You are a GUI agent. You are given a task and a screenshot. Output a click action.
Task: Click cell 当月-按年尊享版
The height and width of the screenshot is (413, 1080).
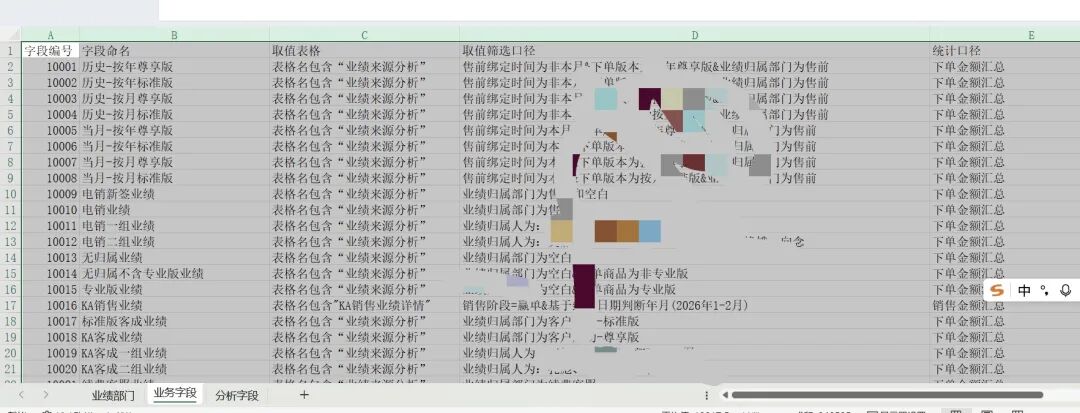[x=174, y=130]
